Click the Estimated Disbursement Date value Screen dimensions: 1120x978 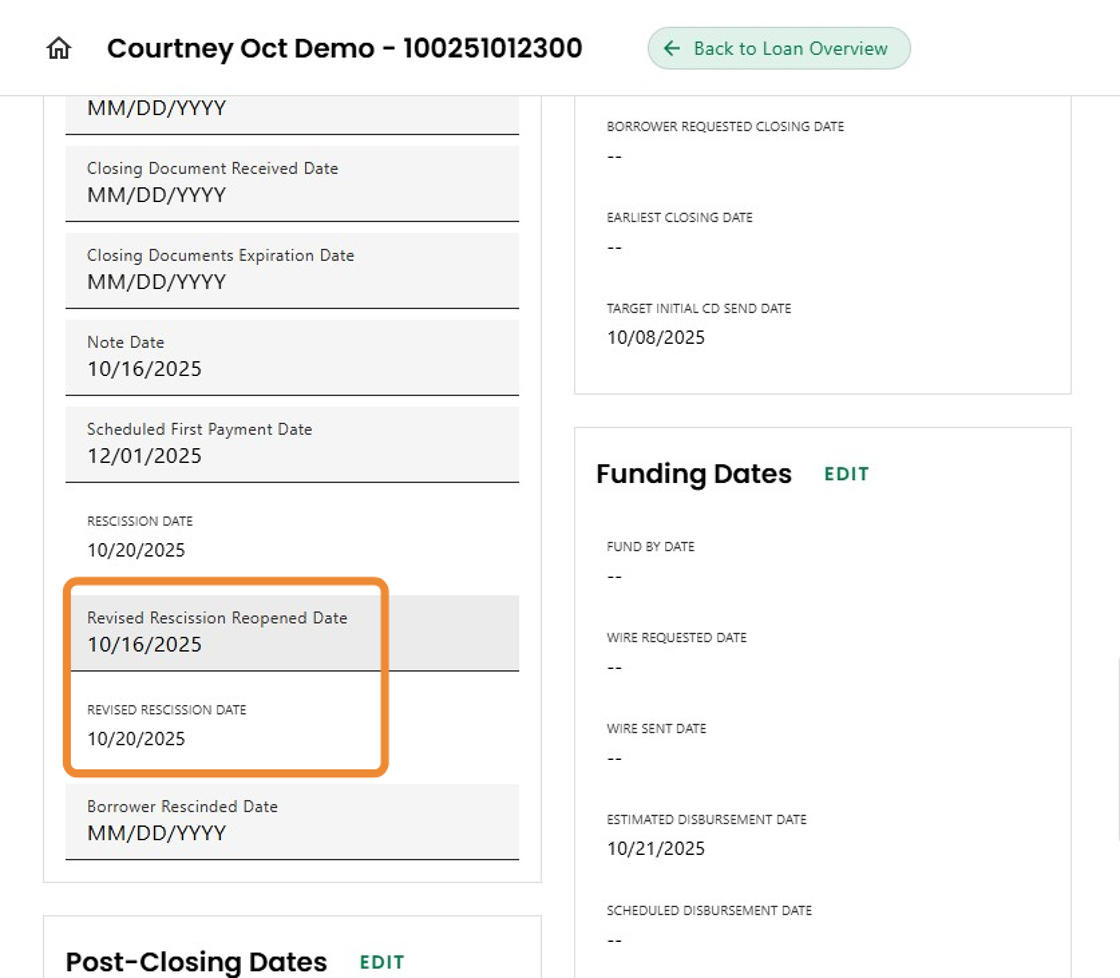click(x=656, y=848)
